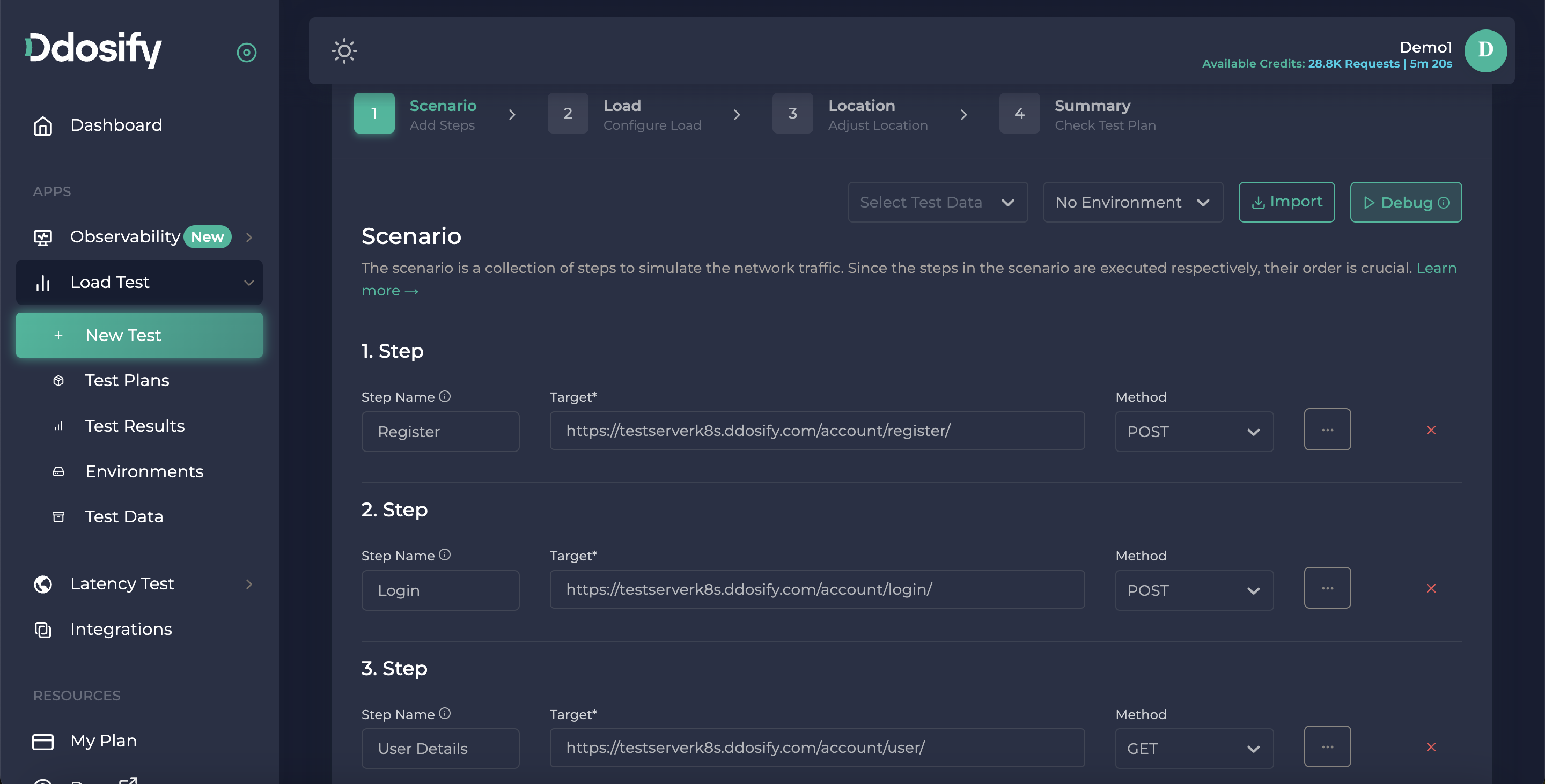Click the Step Name info tooltip icon
1545x784 pixels.
[445, 396]
